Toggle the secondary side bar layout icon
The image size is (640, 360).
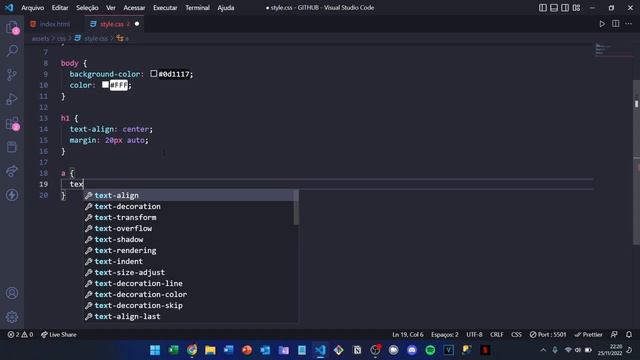pyautogui.click(x=565, y=8)
